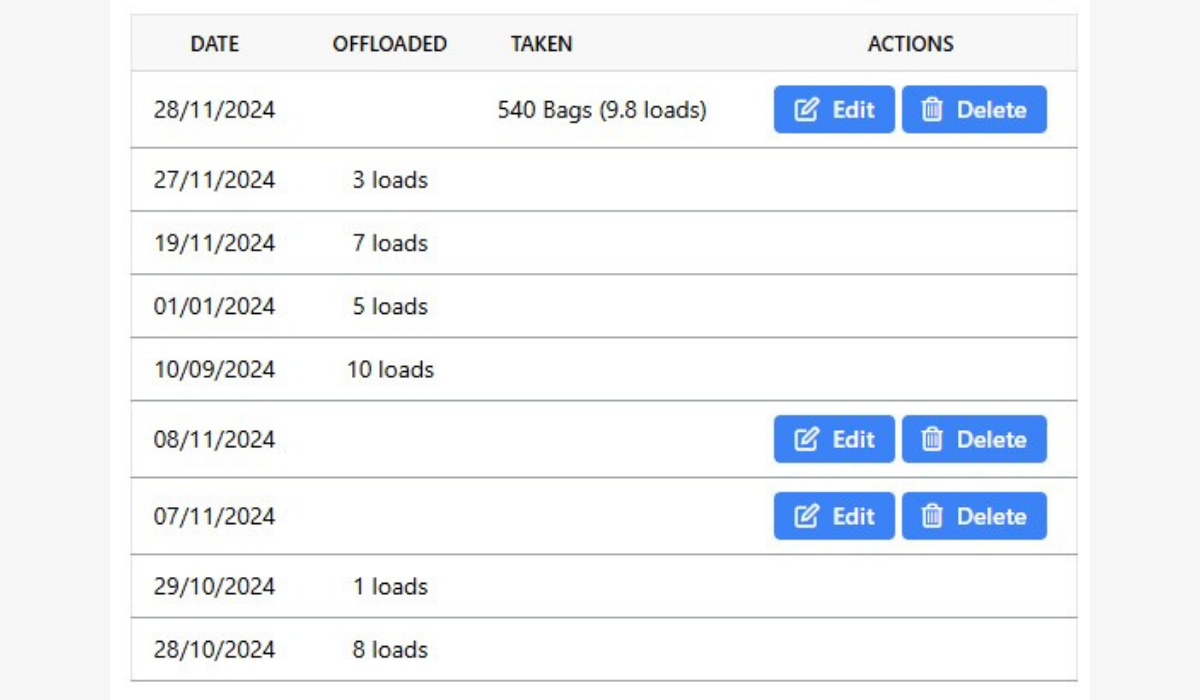Select the TAKEN column header
1200x700 pixels.
click(x=541, y=44)
